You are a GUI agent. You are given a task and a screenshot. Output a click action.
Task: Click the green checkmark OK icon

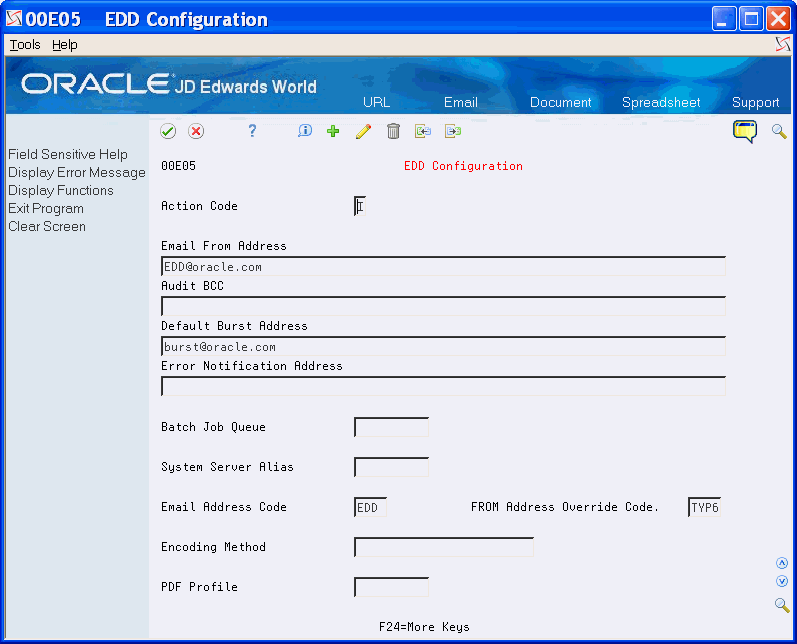tap(168, 131)
